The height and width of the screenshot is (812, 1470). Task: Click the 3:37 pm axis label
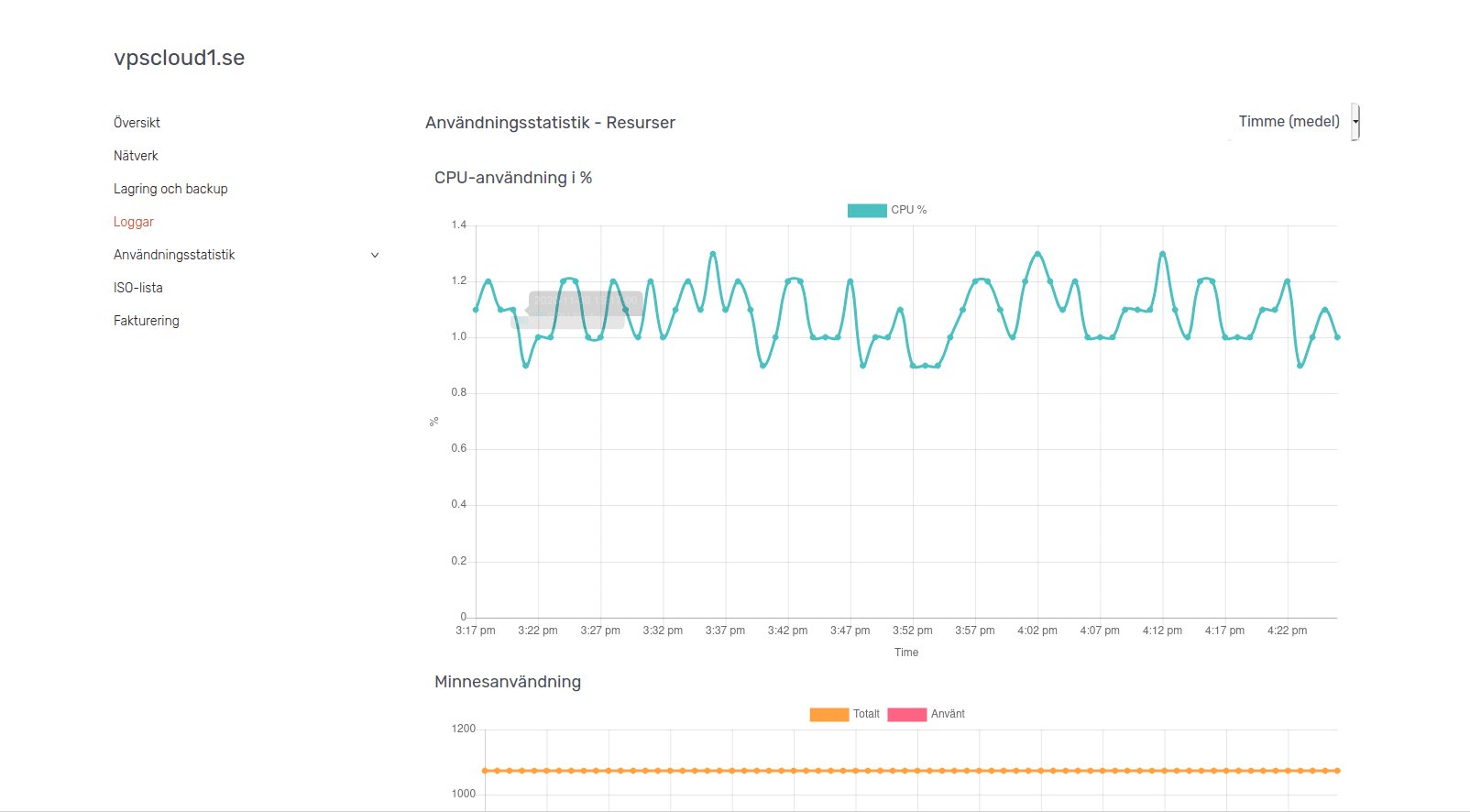725,631
